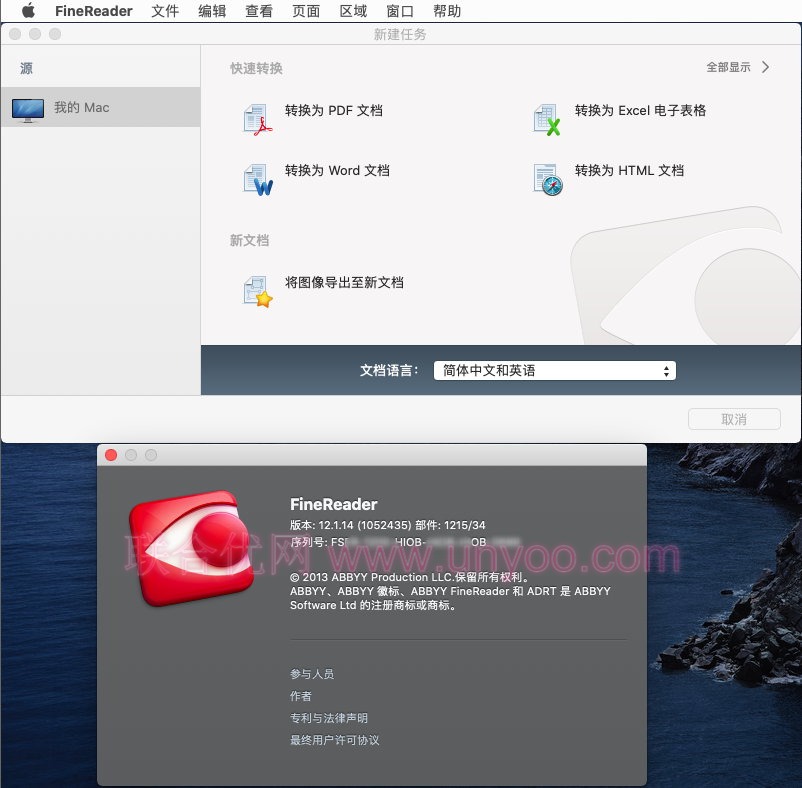Click 全部显示 to show all tasks
The width and height of the screenshot is (802, 788).
728,67
